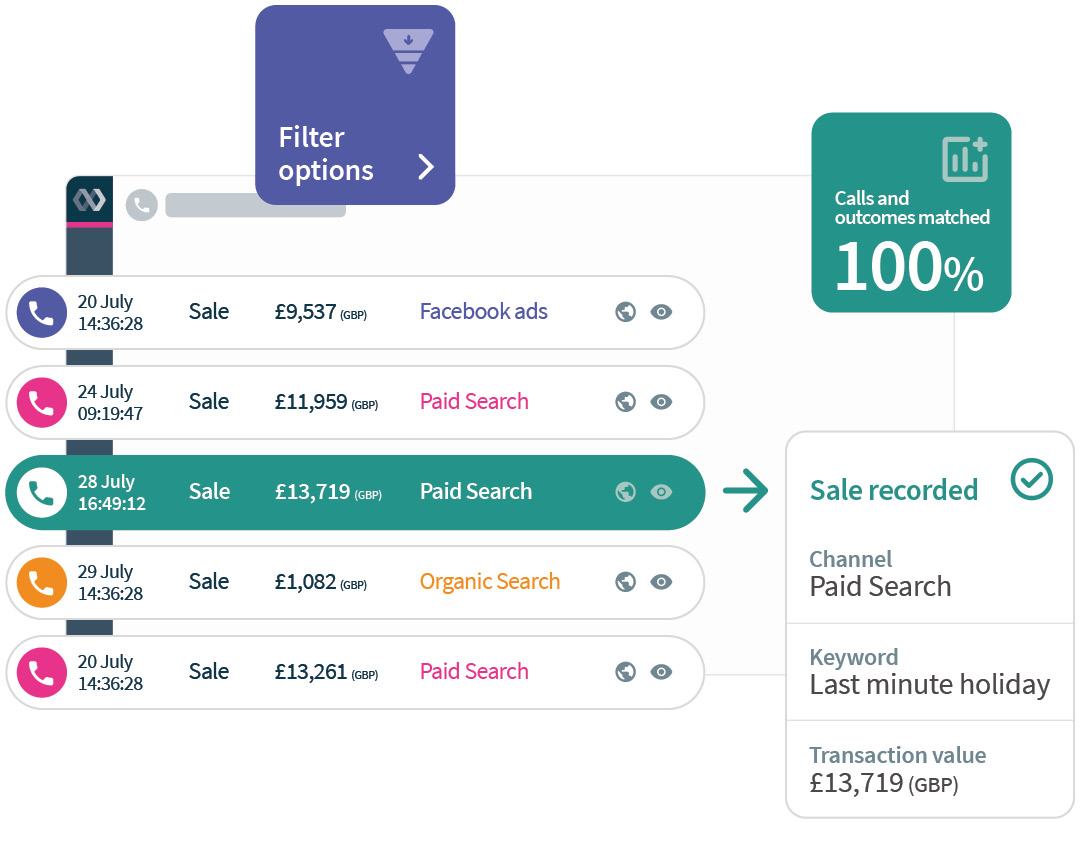Click the globe icon on the Organic Search row
The height and width of the screenshot is (850, 1080).
click(x=626, y=582)
